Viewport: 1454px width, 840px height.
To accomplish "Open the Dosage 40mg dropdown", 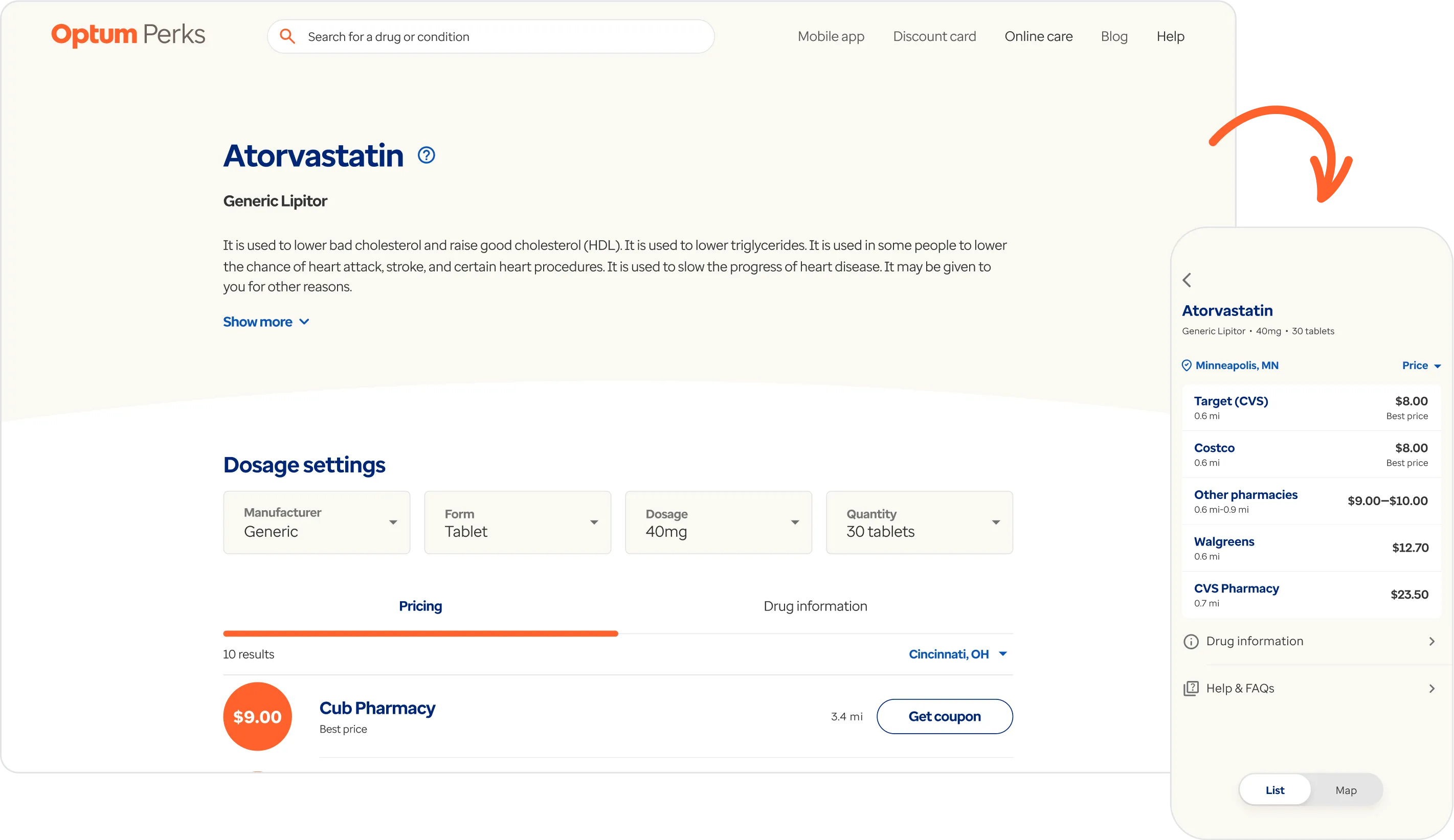I will pos(719,523).
